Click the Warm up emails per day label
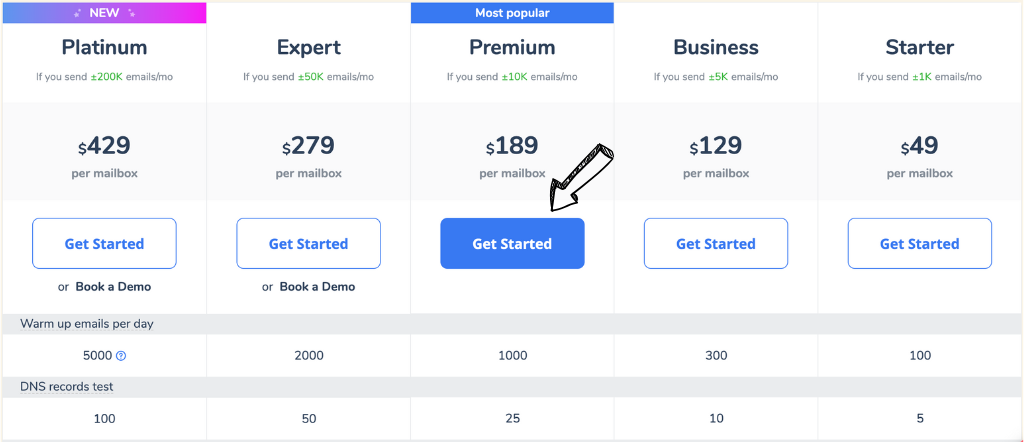The height and width of the screenshot is (442, 1024). (x=87, y=324)
